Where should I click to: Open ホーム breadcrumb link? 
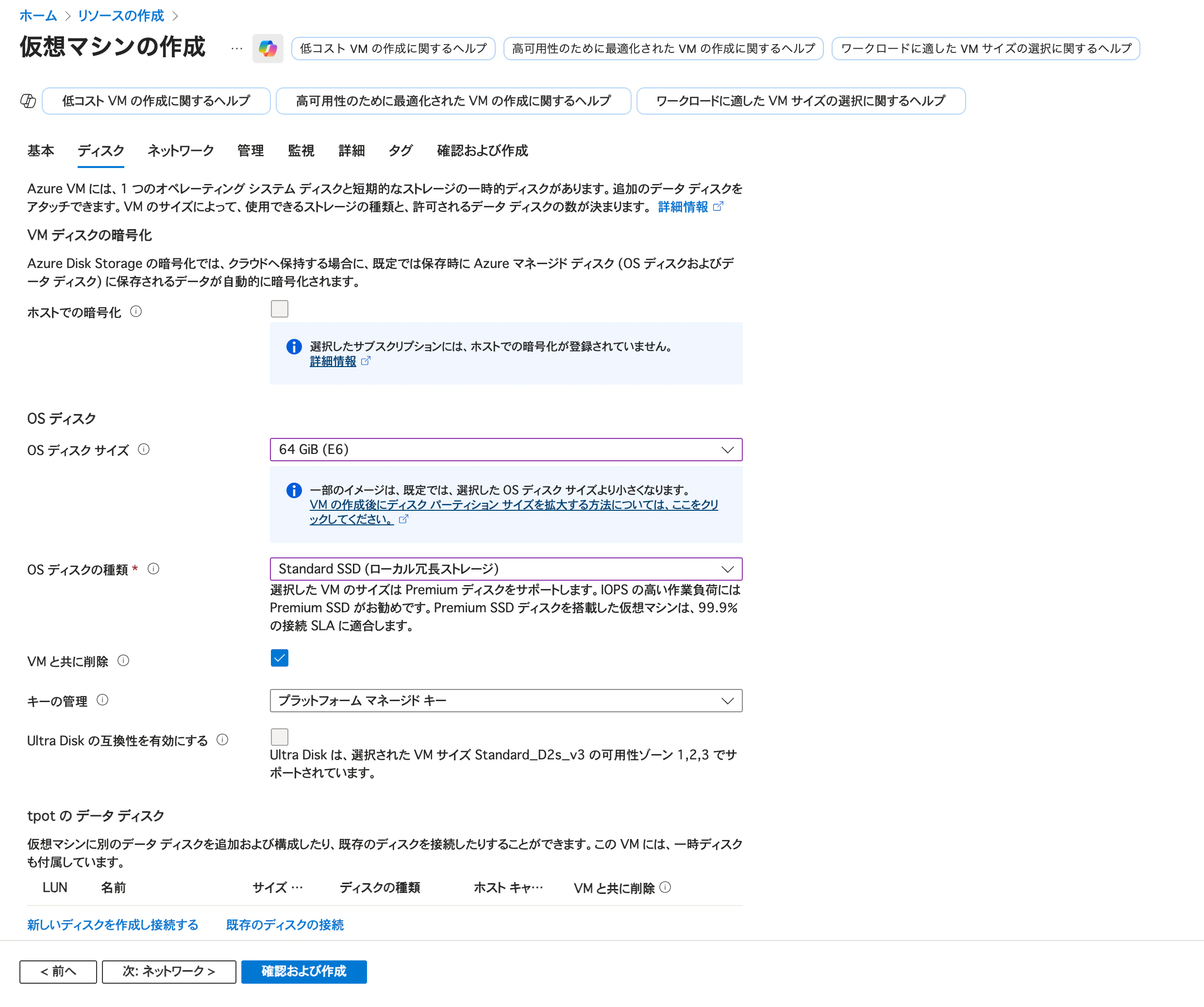coord(38,16)
